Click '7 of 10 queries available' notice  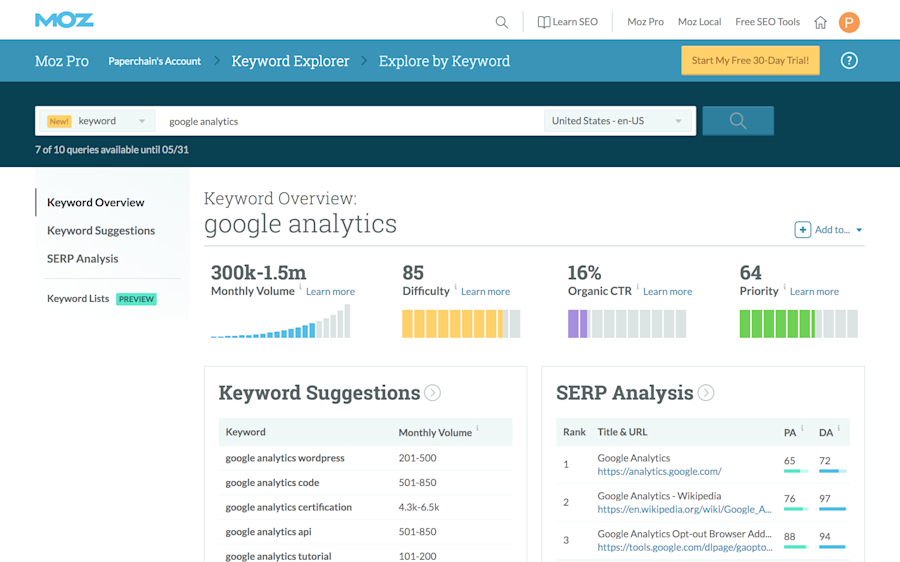coord(112,150)
